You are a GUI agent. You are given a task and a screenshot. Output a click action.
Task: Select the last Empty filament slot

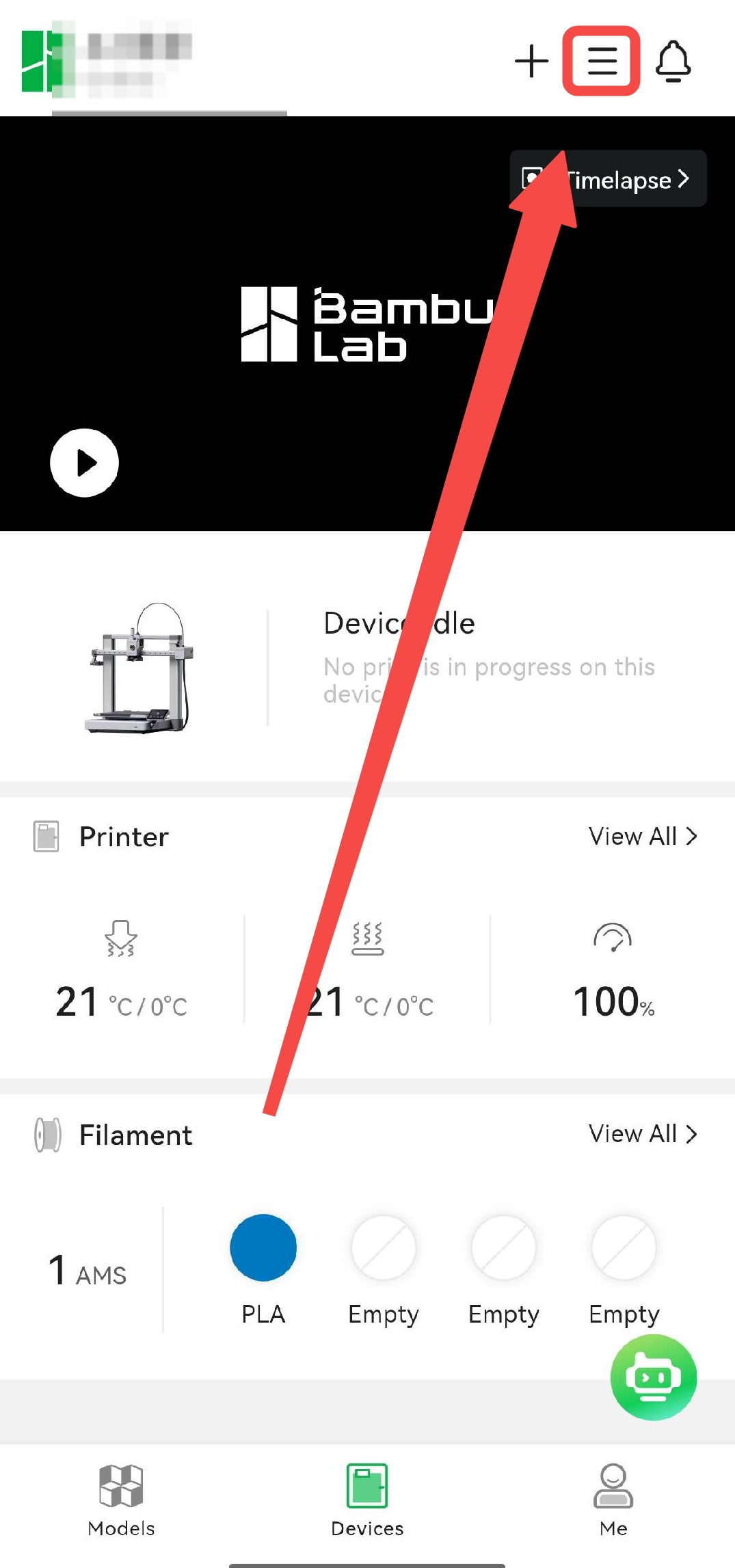pyautogui.click(x=624, y=1247)
